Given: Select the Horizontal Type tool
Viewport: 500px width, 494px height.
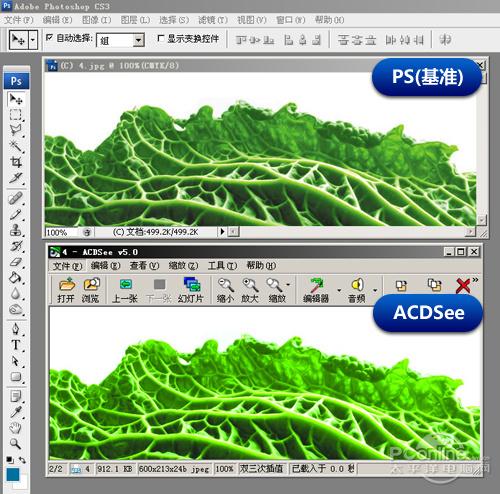Looking at the screenshot, I should (x=15, y=345).
